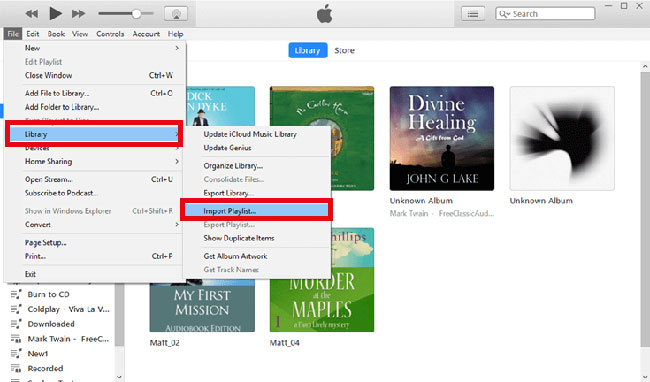Select Update iCloud Music Library

(257, 134)
